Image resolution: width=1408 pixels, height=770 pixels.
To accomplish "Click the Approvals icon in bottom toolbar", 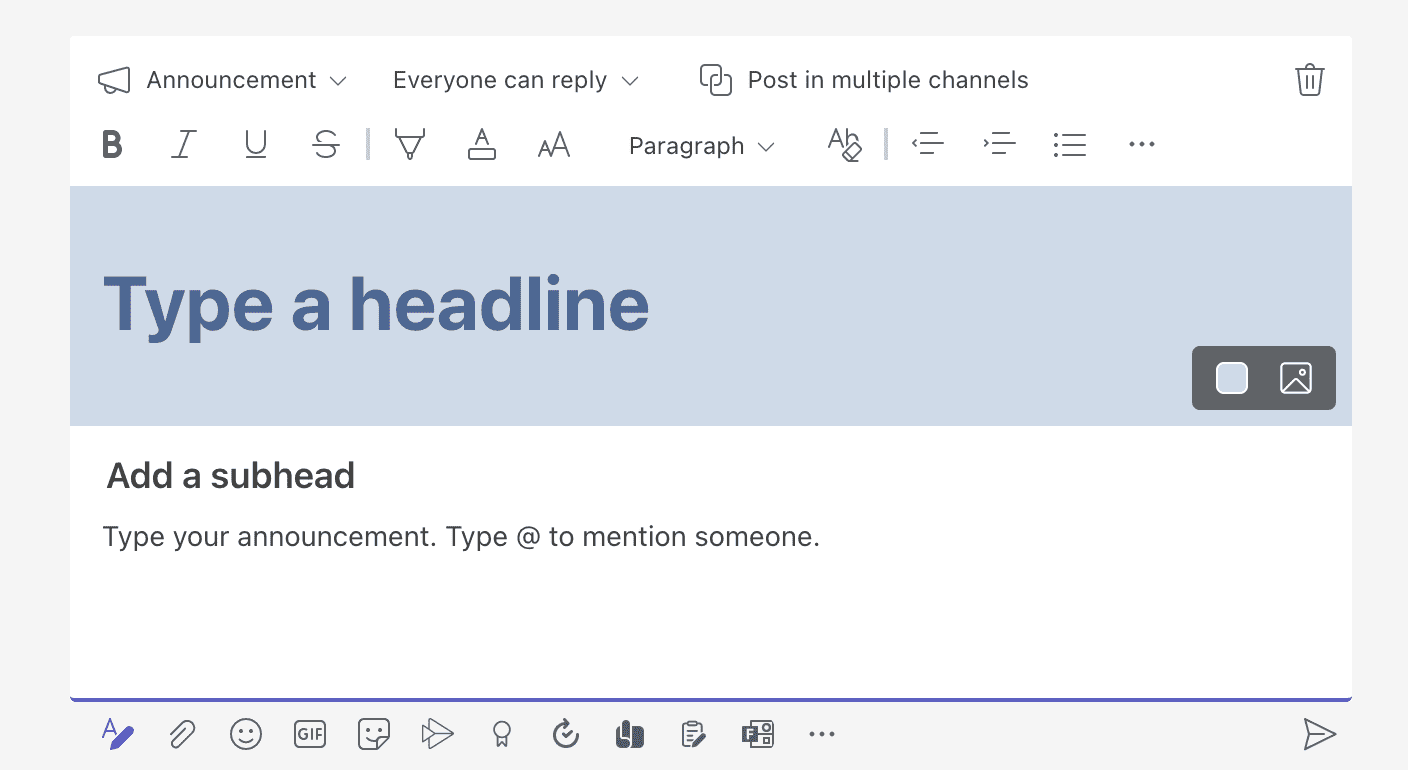I will tap(566, 735).
